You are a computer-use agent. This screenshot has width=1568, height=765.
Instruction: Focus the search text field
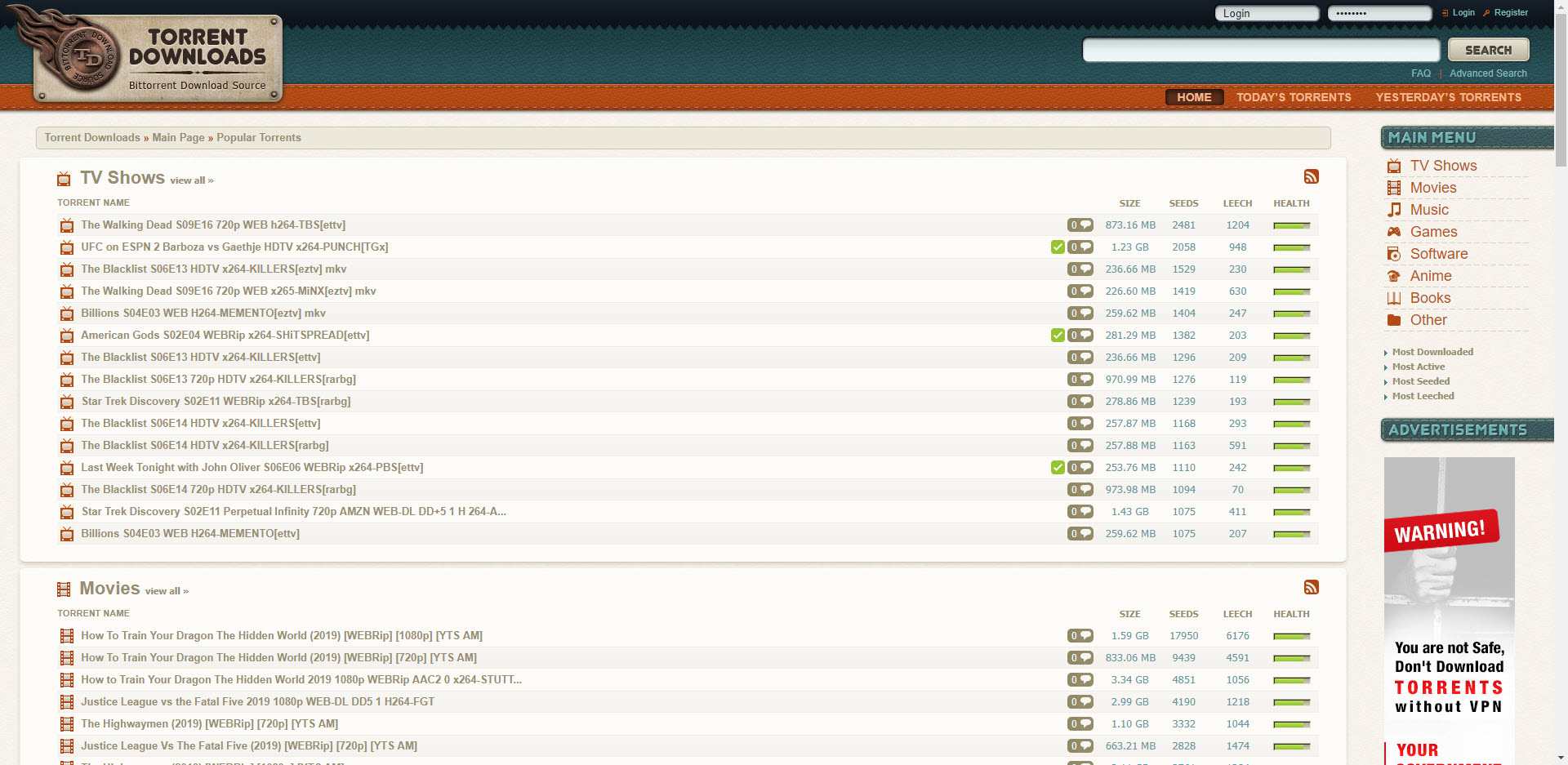click(1261, 50)
